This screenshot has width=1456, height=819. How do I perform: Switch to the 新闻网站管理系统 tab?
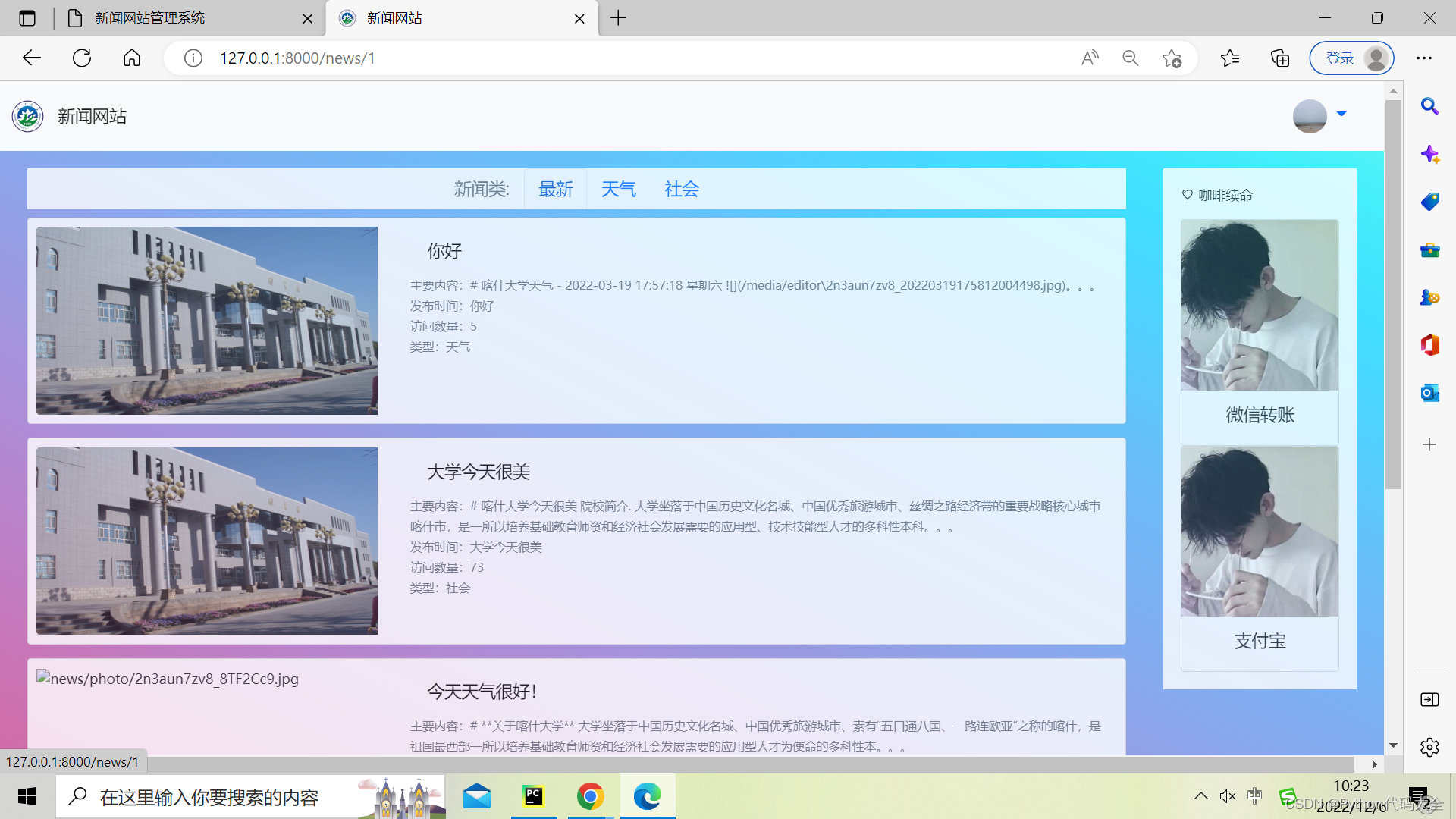(190, 18)
